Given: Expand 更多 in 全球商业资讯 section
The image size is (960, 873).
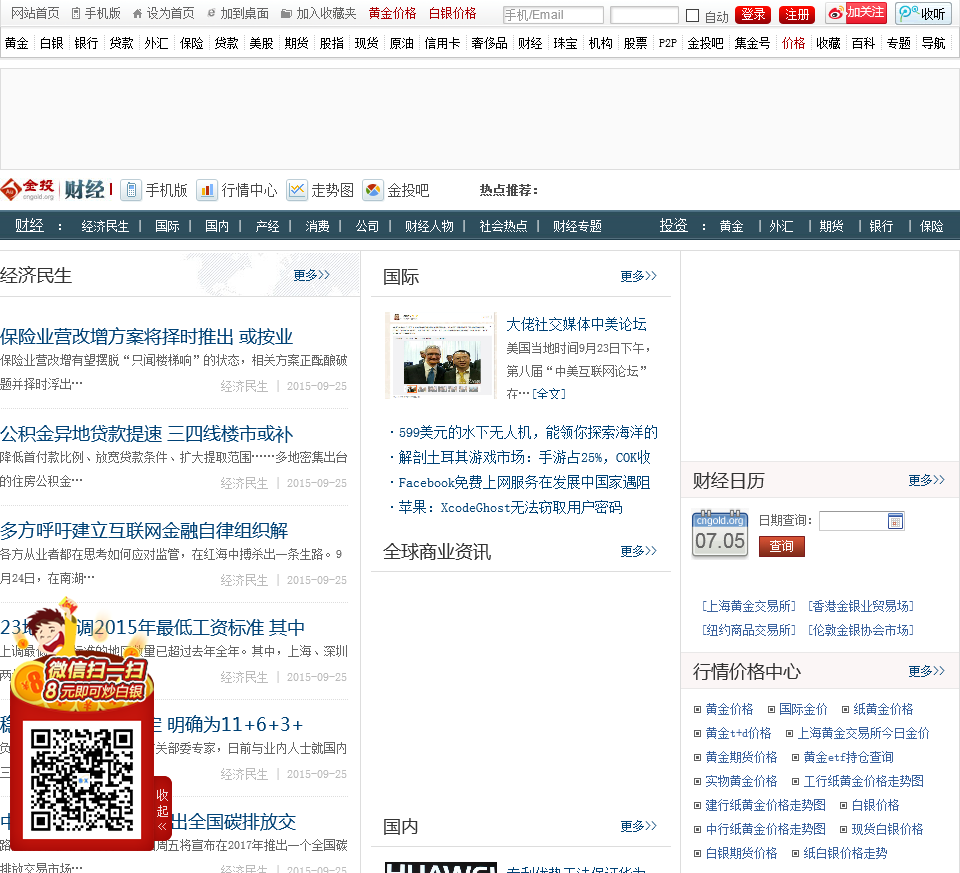Looking at the screenshot, I should (639, 551).
